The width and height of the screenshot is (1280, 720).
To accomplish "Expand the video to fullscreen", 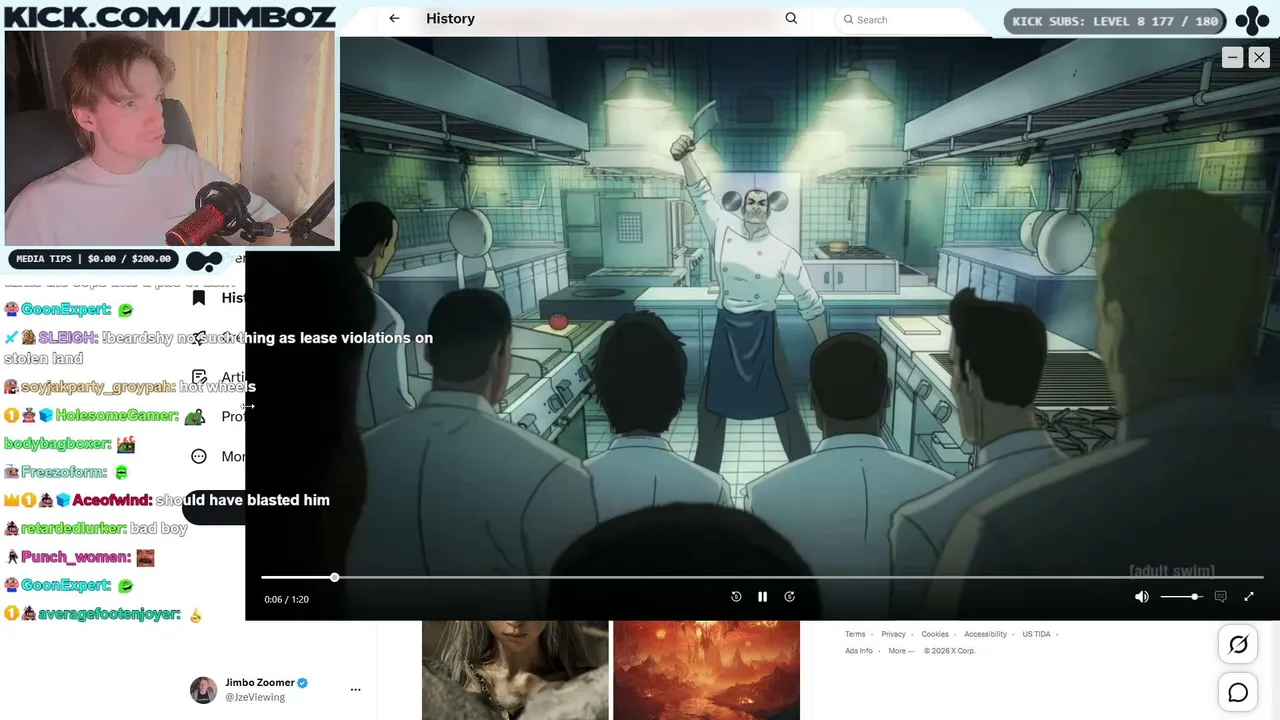I will pos(1248,597).
